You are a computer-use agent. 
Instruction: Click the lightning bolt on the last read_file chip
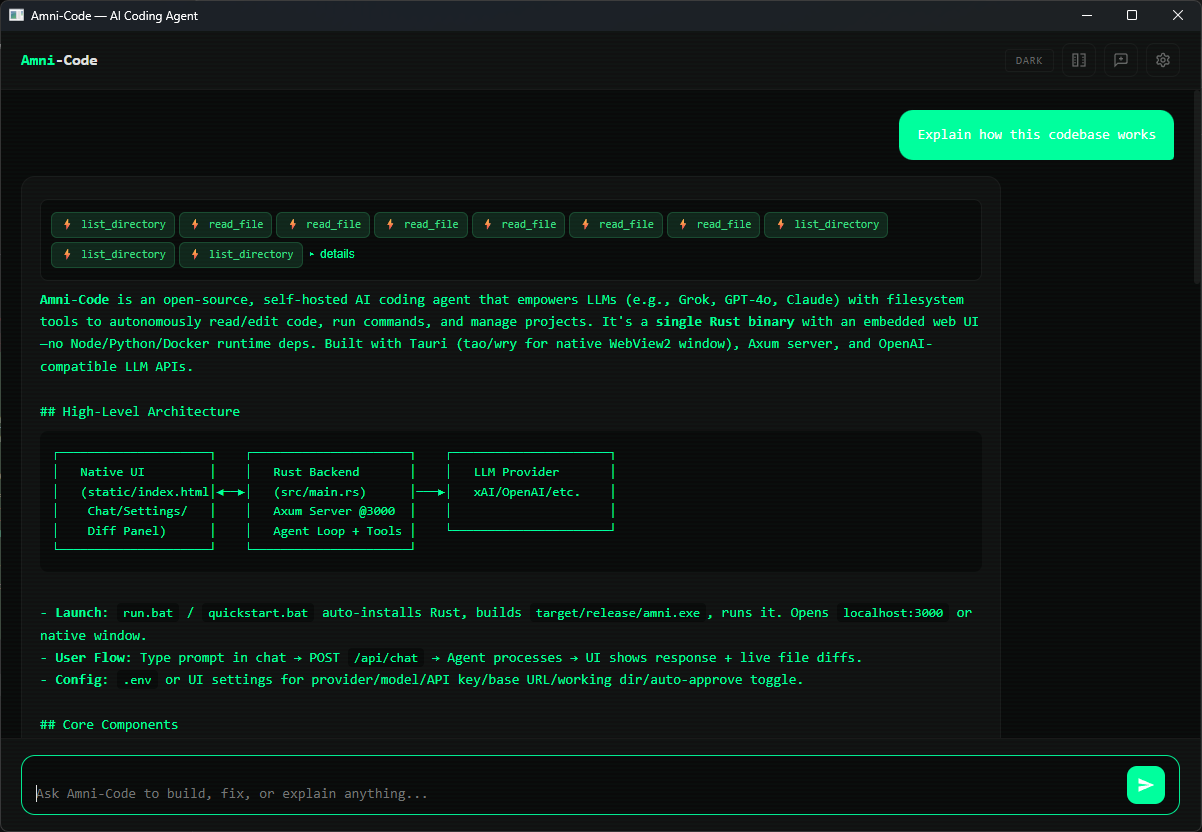pos(683,224)
